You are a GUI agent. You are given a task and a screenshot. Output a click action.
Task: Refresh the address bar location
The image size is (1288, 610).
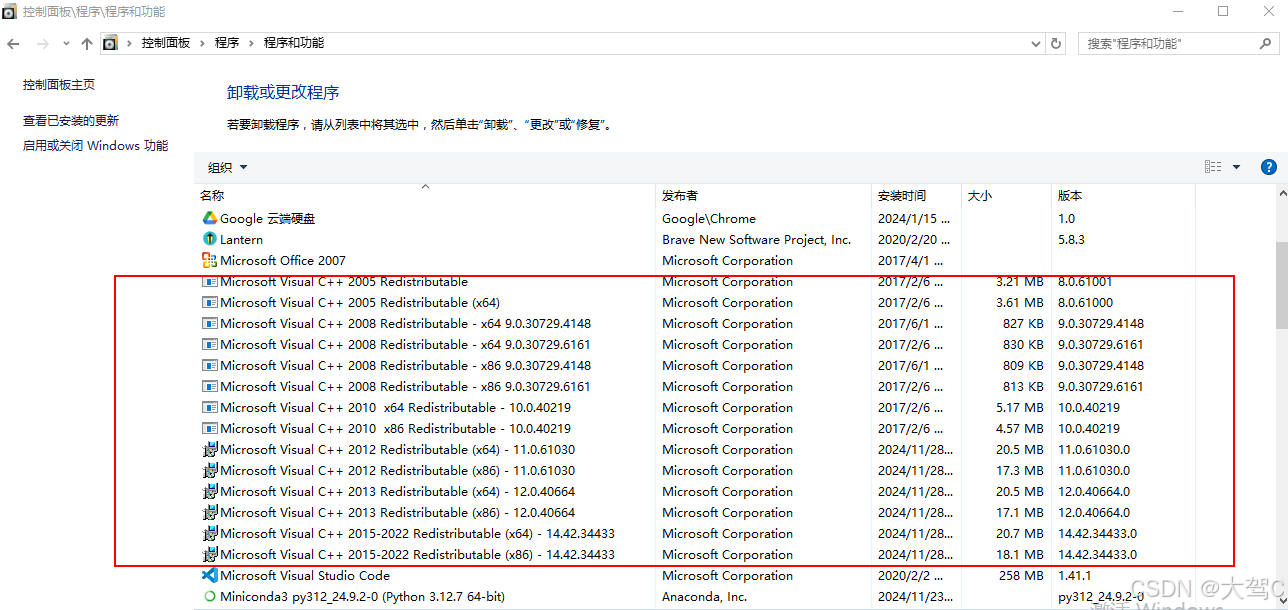(1056, 43)
